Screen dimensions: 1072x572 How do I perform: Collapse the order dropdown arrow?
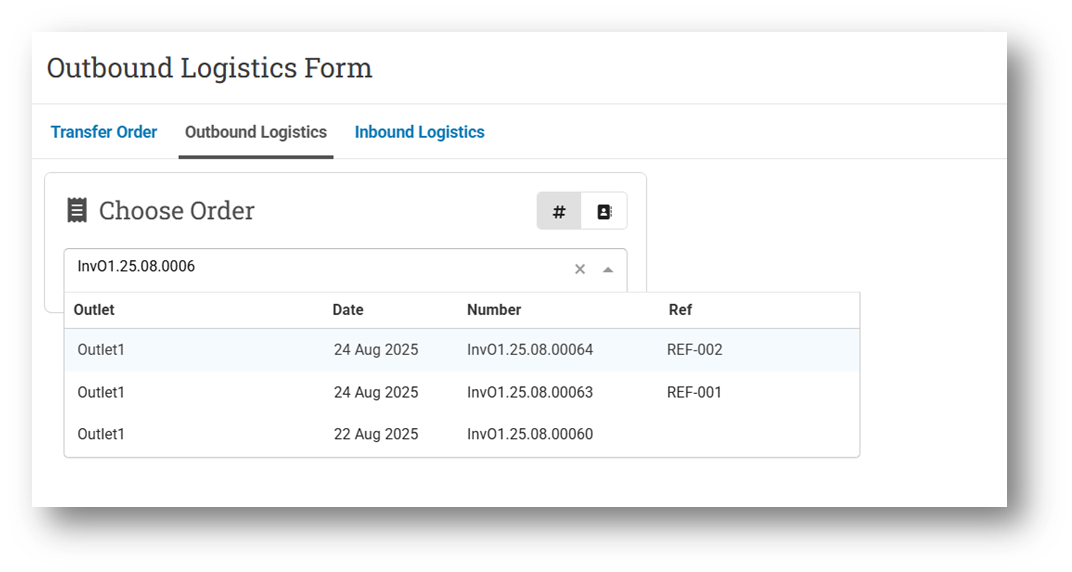click(608, 269)
